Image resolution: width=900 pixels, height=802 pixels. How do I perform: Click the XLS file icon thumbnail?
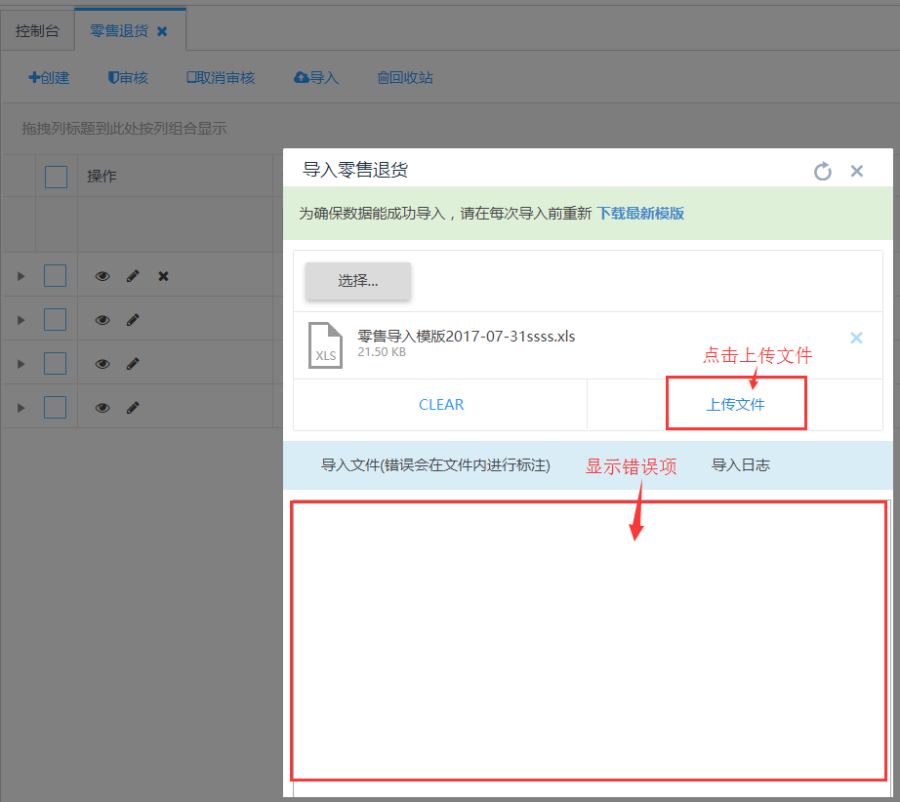tap(325, 345)
